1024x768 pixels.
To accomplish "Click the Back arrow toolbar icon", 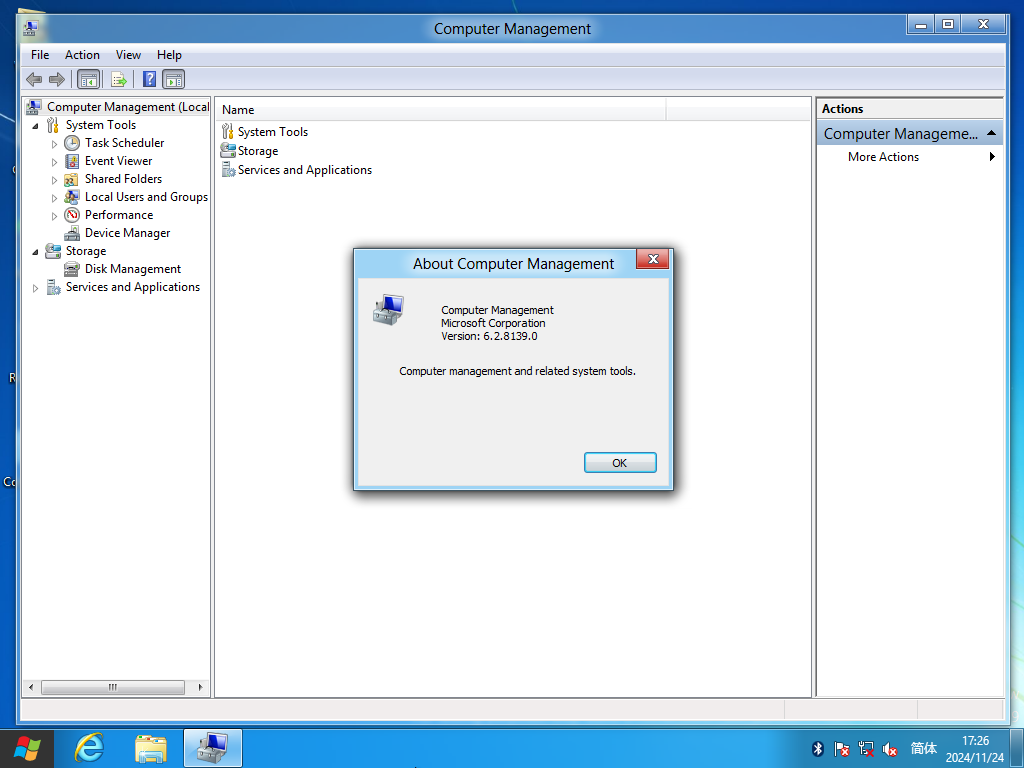I will click(34, 80).
